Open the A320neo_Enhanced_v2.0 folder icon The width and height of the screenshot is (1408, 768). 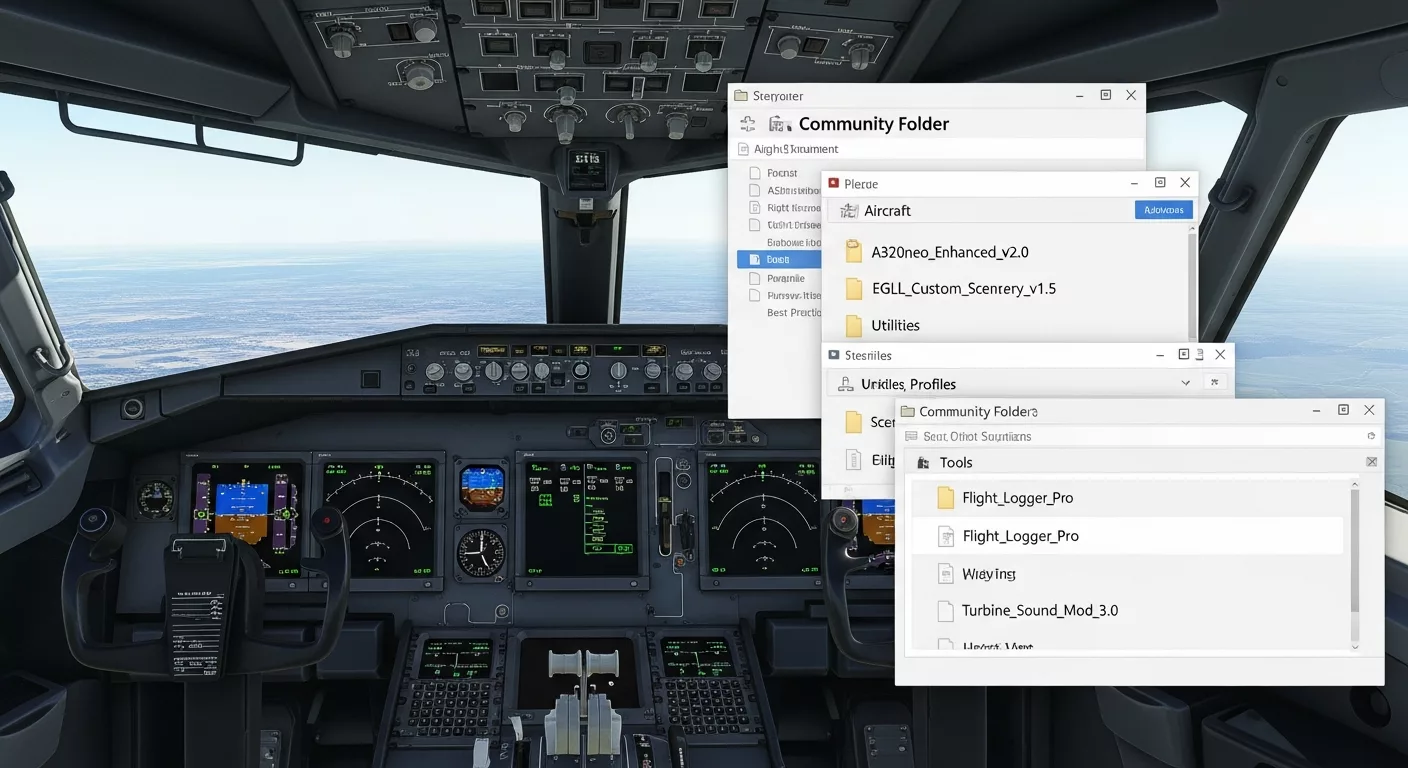[x=853, y=252]
